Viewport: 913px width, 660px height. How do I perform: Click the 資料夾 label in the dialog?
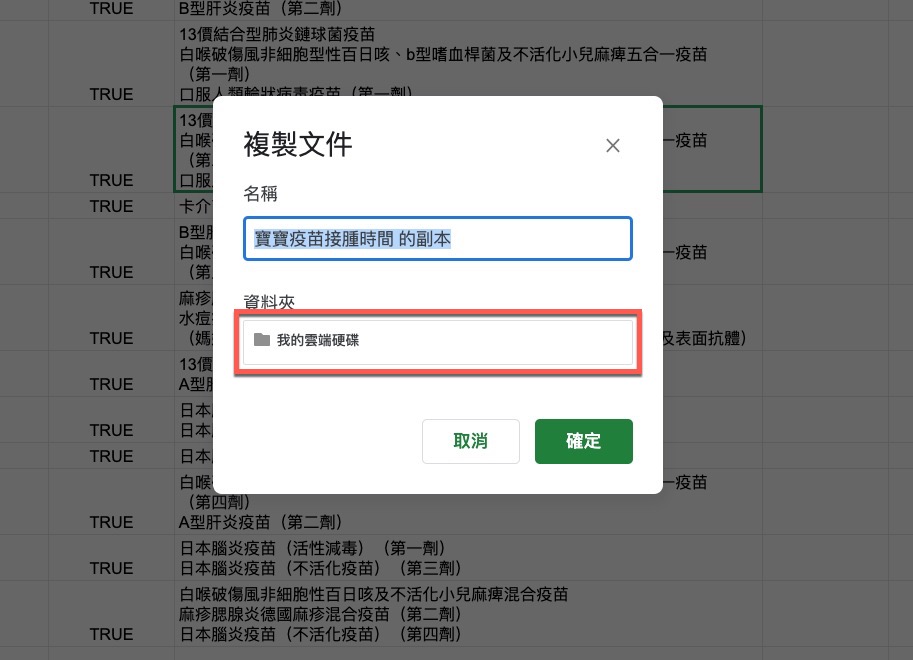click(x=269, y=302)
